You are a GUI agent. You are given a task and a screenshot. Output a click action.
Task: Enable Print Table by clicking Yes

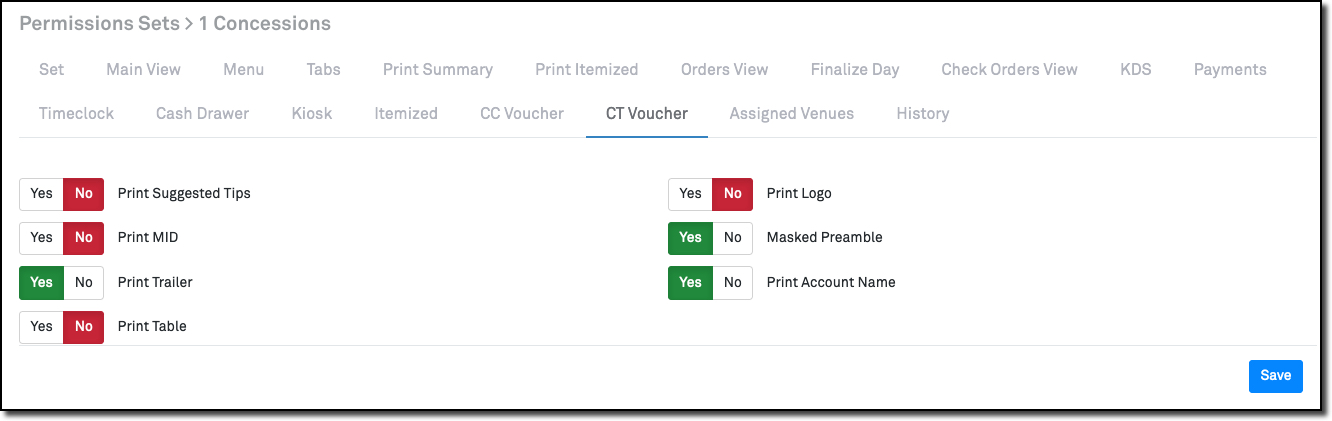pyautogui.click(x=41, y=326)
